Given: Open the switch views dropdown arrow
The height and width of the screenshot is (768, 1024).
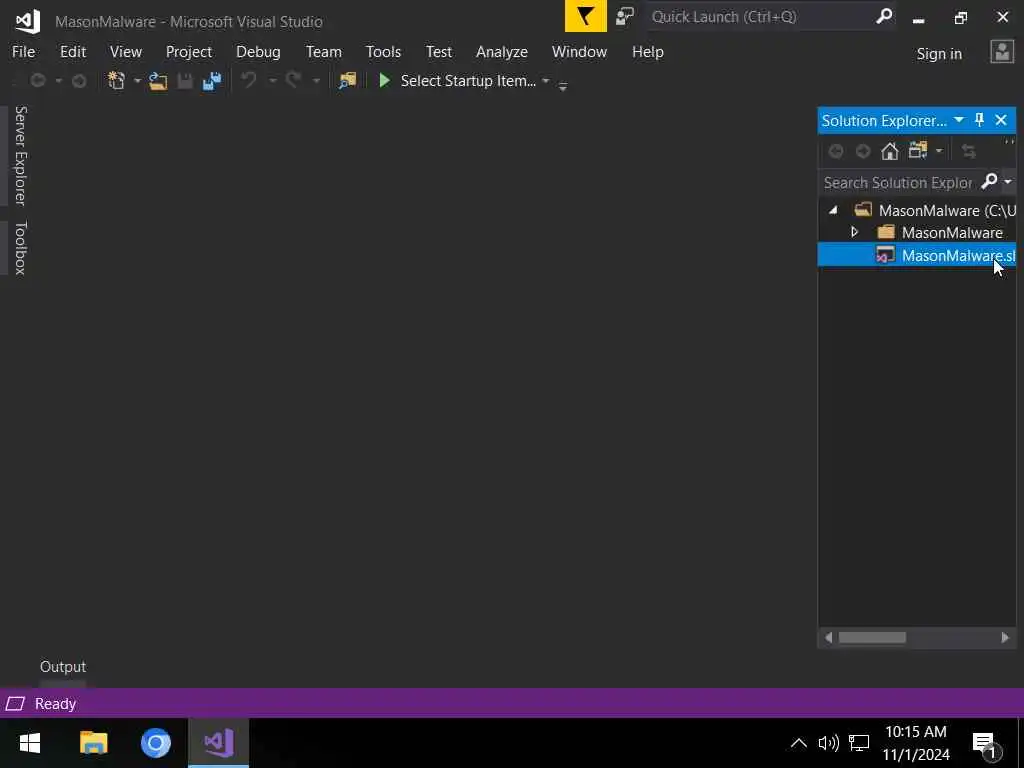Looking at the screenshot, I should [938, 152].
